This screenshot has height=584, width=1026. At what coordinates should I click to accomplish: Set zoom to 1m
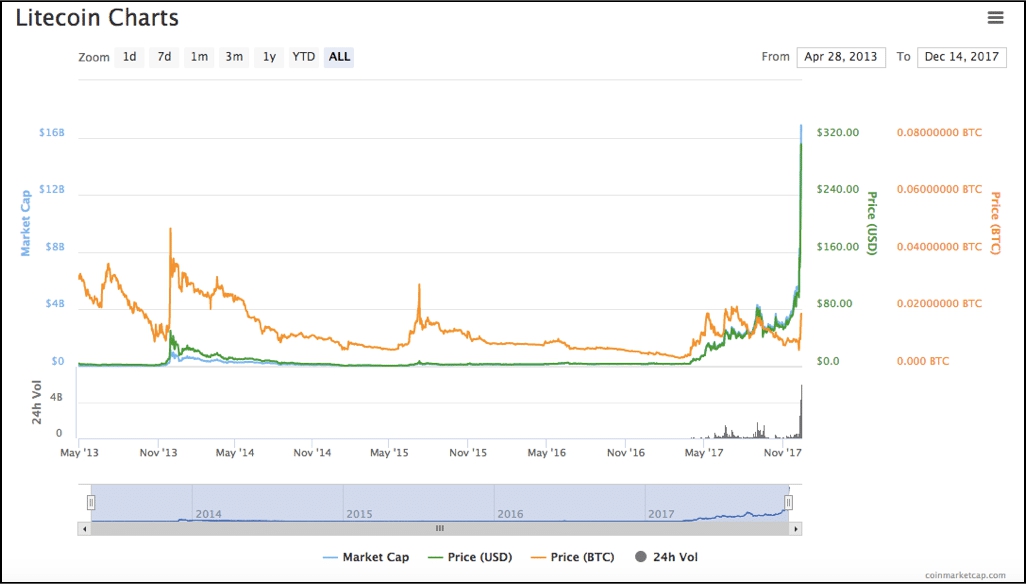click(199, 57)
